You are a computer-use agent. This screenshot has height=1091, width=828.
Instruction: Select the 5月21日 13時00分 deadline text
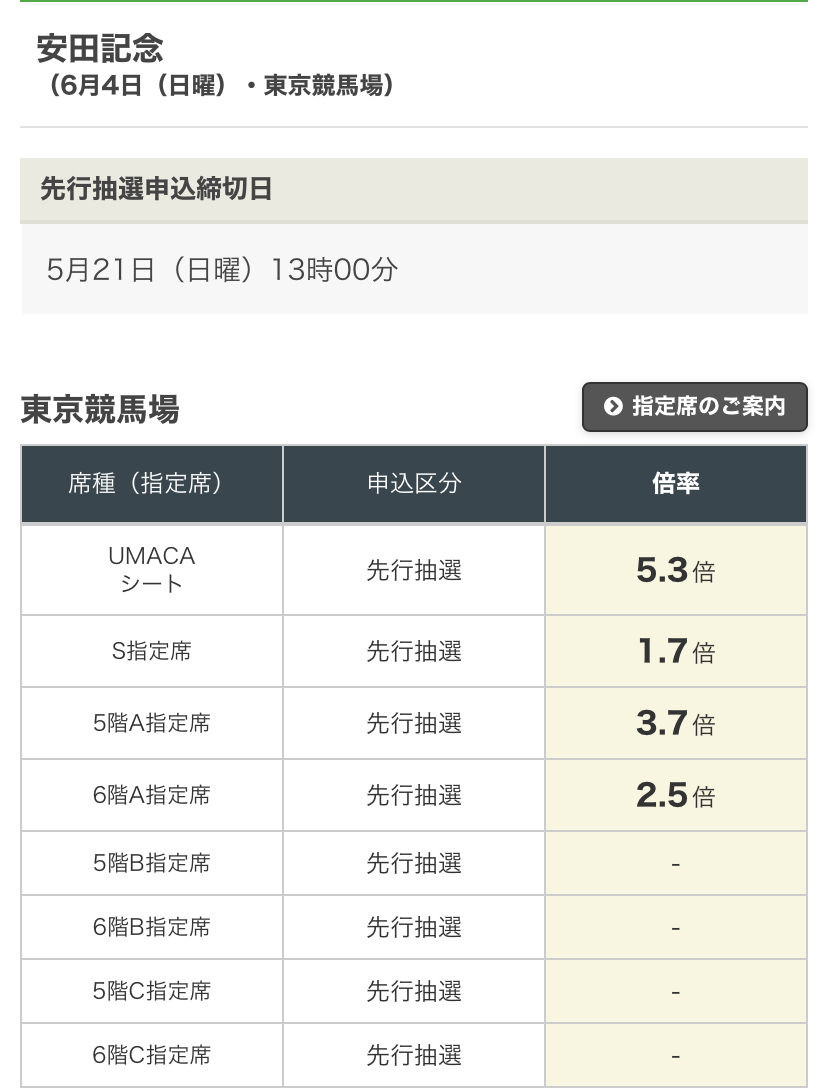222,270
